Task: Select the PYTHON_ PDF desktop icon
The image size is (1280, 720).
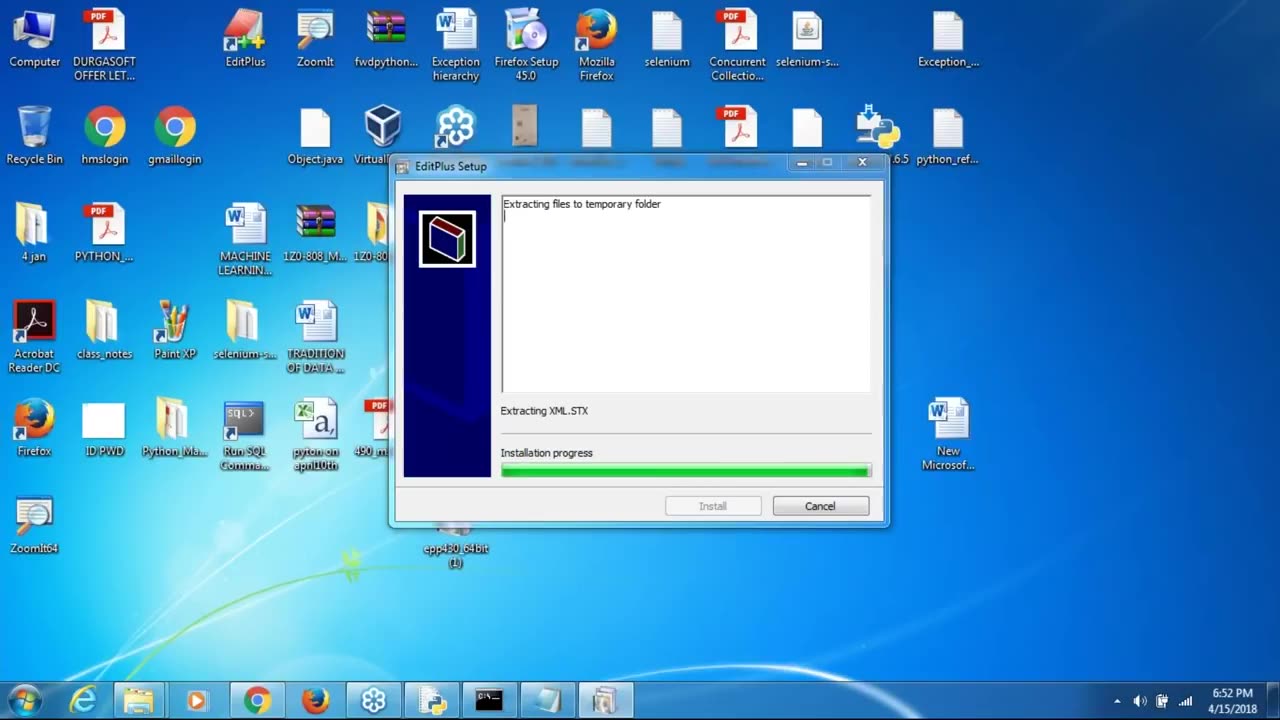Action: pyautogui.click(x=104, y=233)
